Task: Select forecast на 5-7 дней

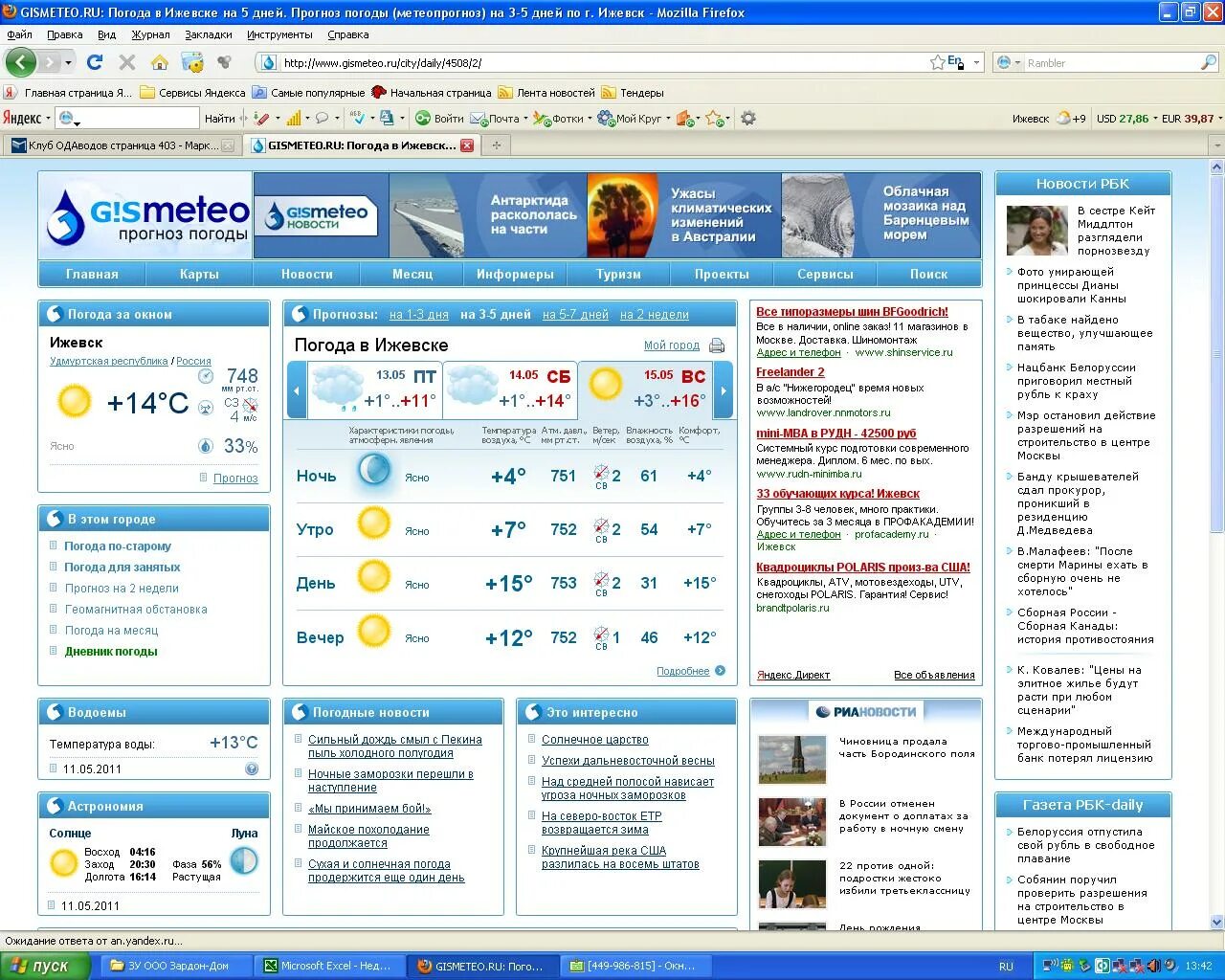Action: (575, 314)
